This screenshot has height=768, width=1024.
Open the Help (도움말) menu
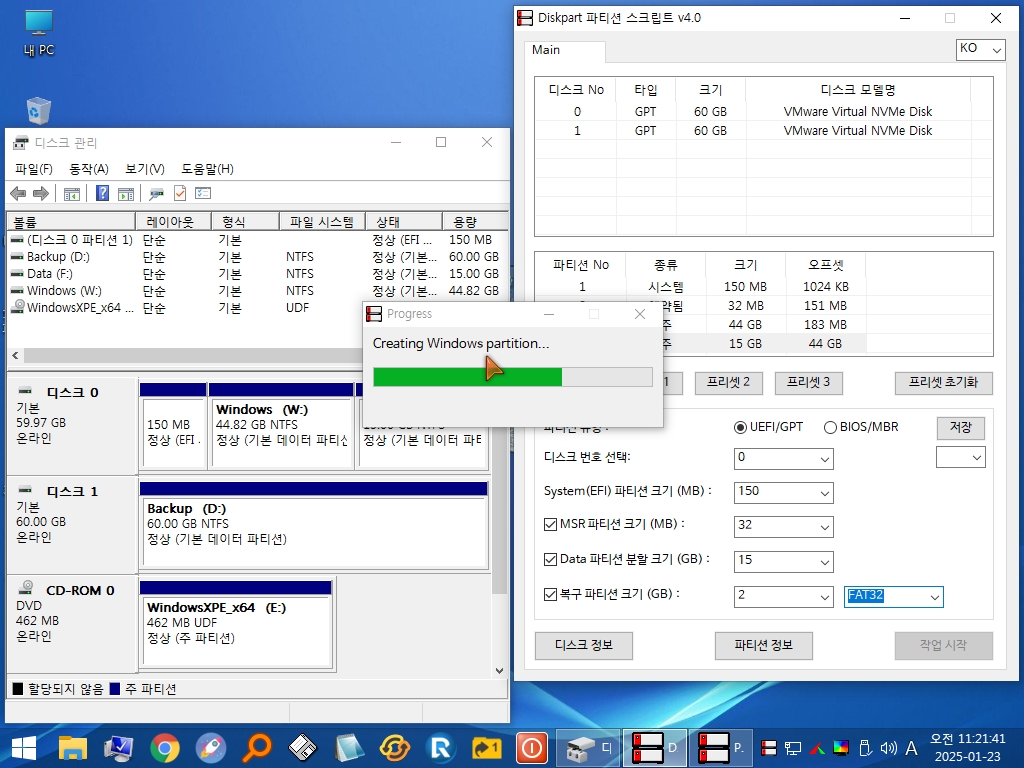207,169
